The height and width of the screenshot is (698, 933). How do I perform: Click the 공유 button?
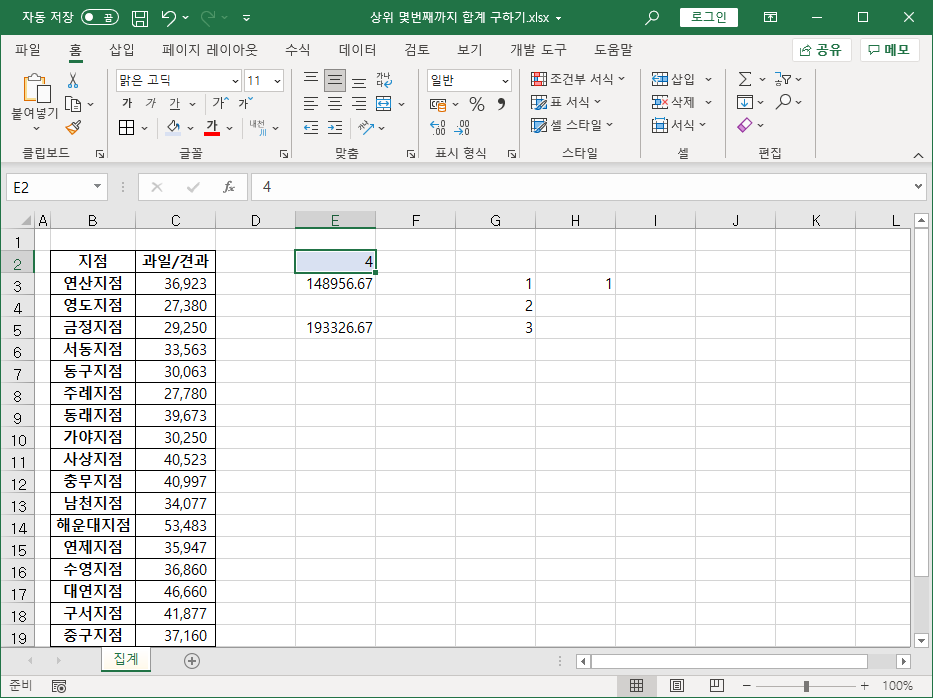822,50
